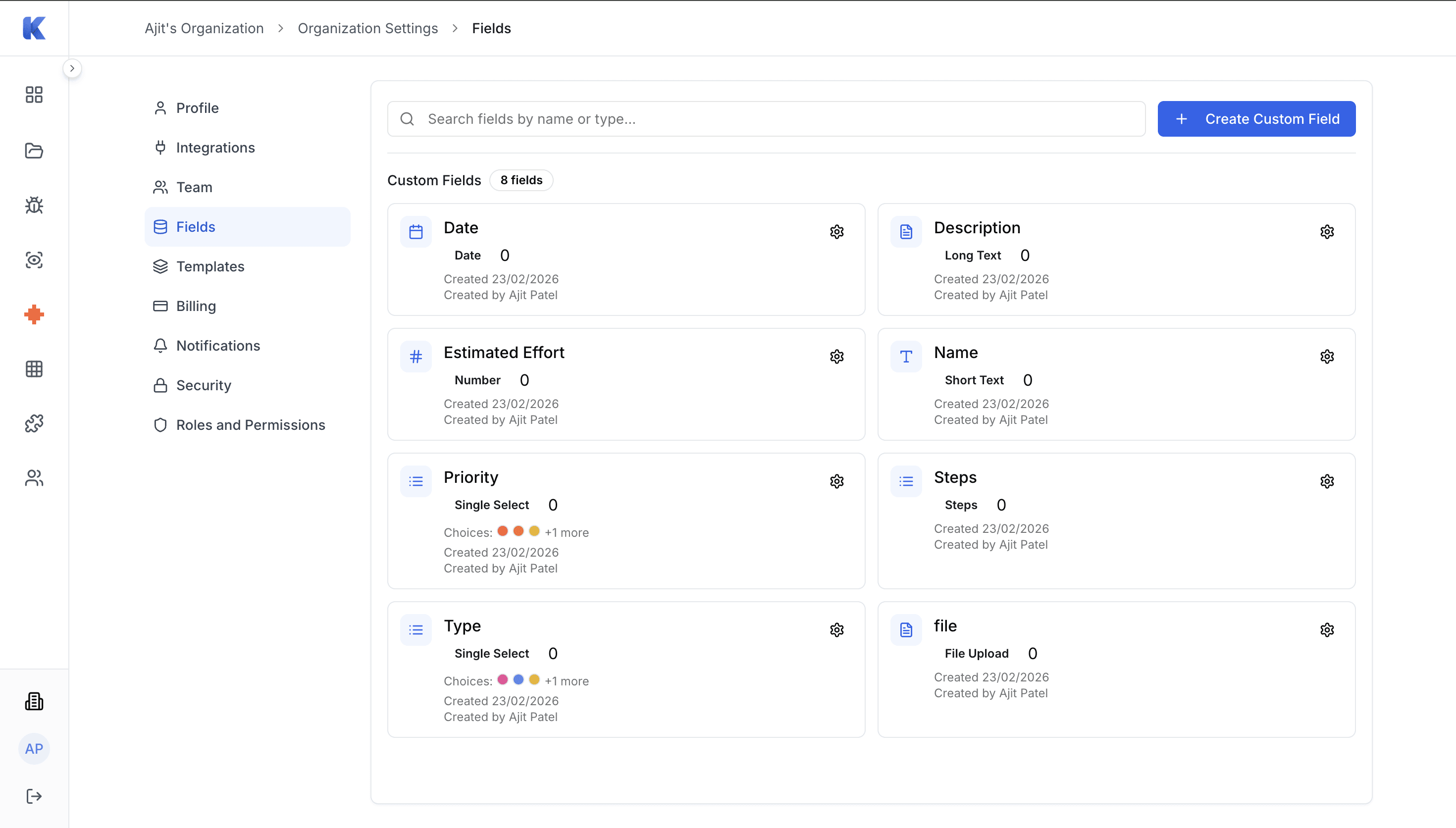Open the bug tracker icon in left sidebar
The image size is (1456, 828).
[x=34, y=206]
